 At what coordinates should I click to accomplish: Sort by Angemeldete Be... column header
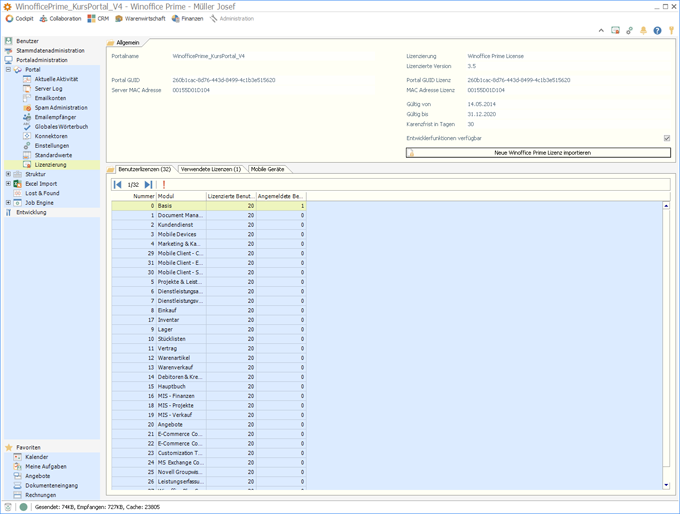pos(281,196)
